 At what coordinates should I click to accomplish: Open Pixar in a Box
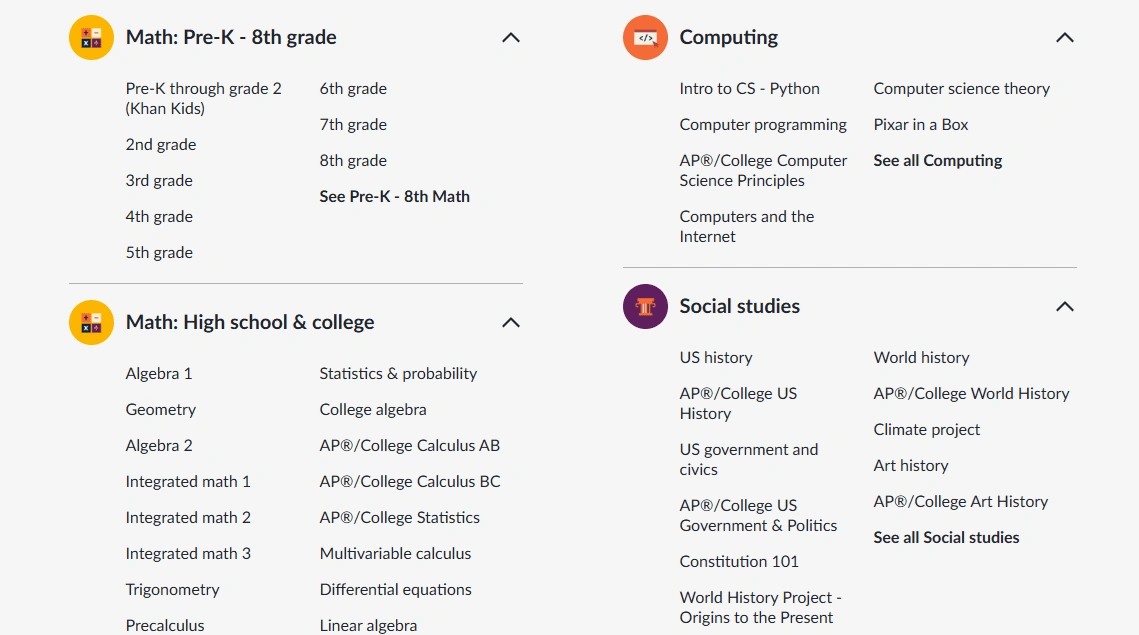(x=919, y=124)
